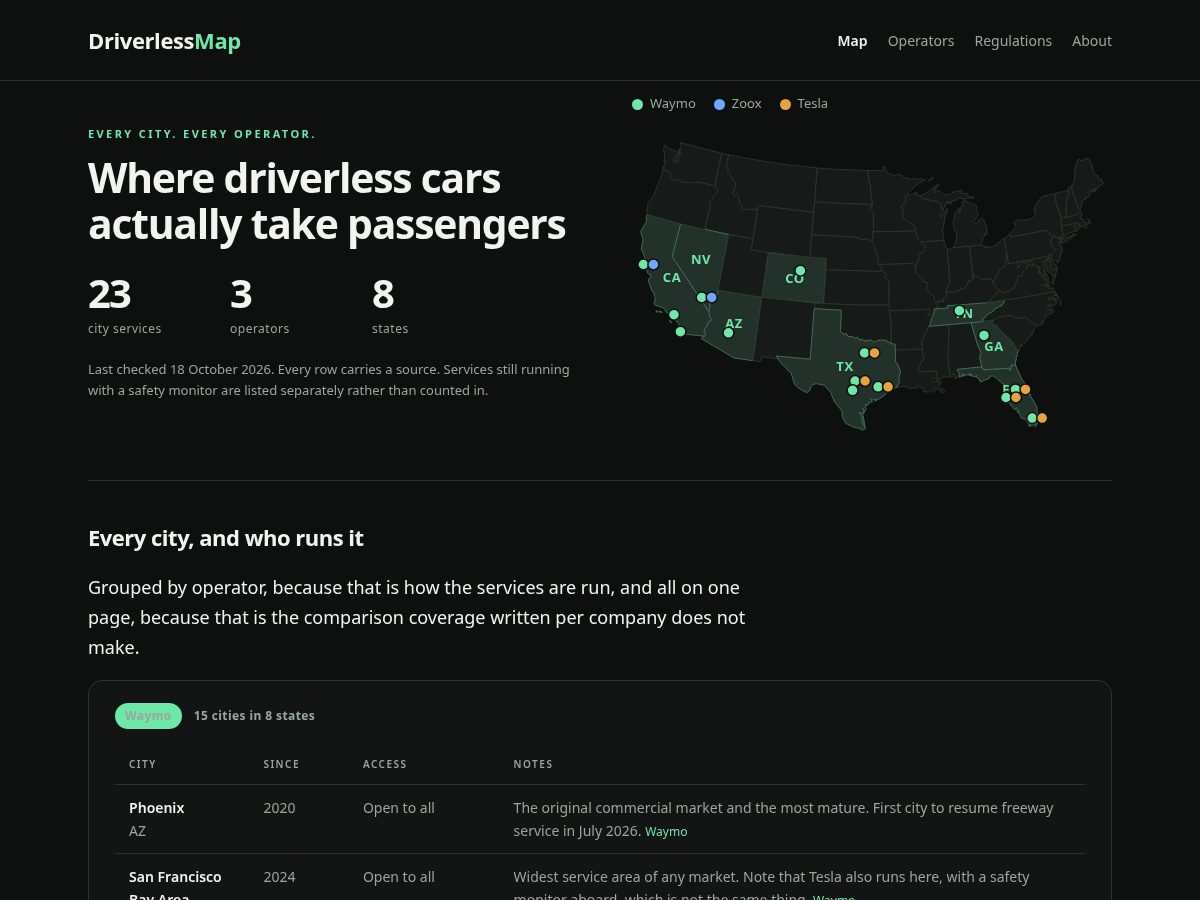The width and height of the screenshot is (1200, 900).
Task: Click the "15 cities in 8 states" text
Action: tap(254, 716)
